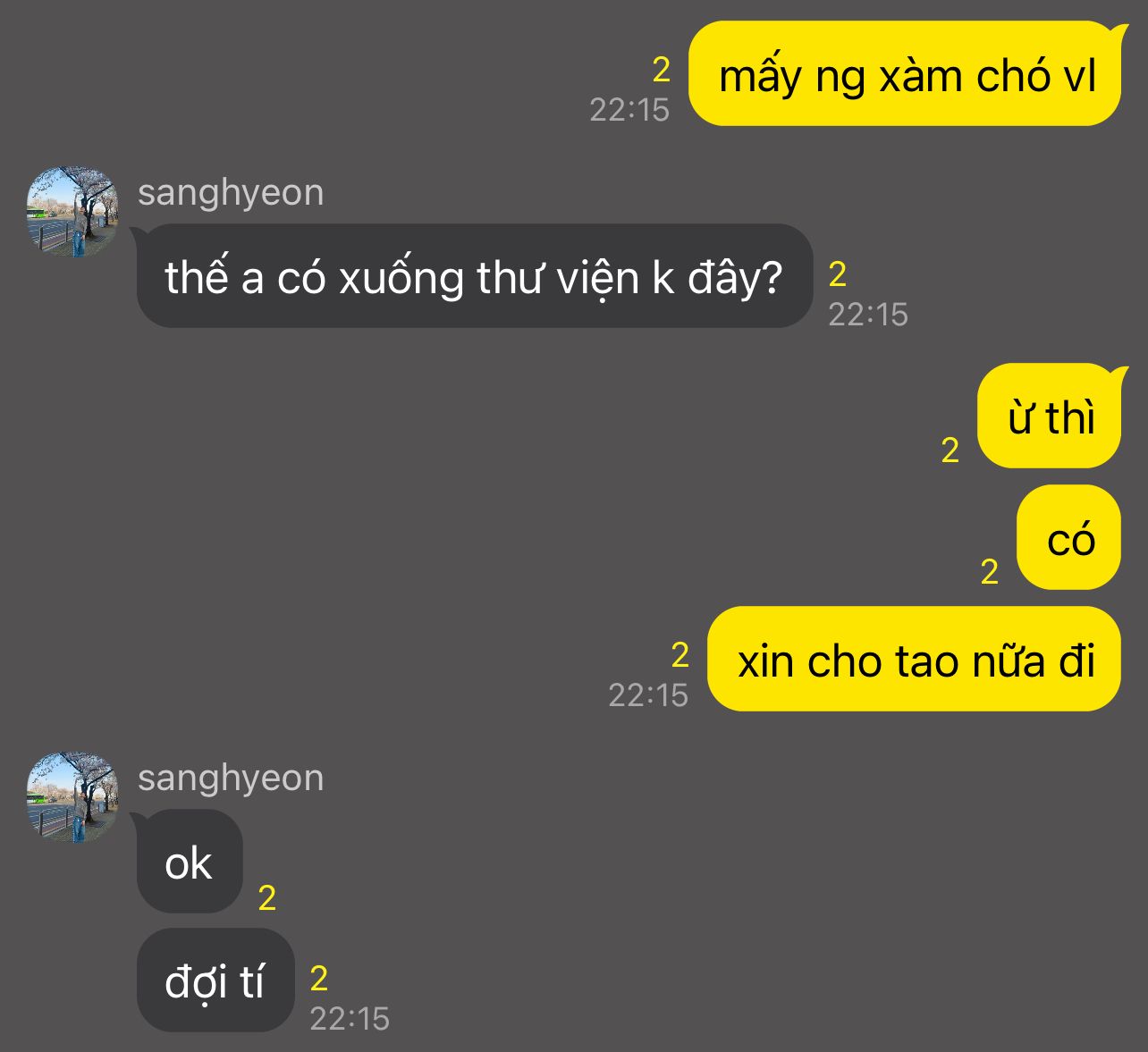Open sanghyeon's avatar above library question
Screen dimensions: 1148x1052
pyautogui.click(x=72, y=212)
